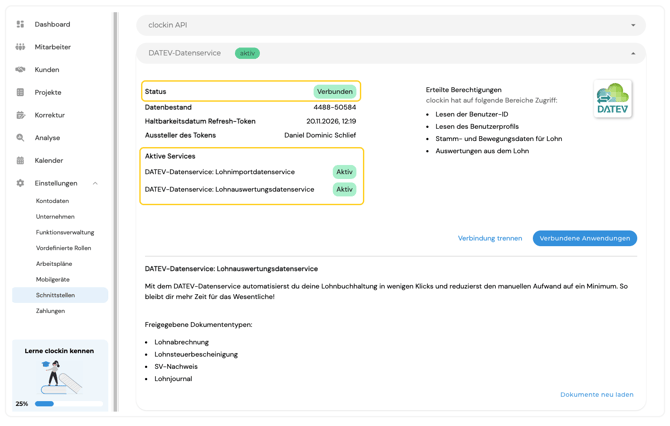Select Vordefinierte Rollen
Image resolution: width=670 pixels, height=426 pixels.
(63, 248)
